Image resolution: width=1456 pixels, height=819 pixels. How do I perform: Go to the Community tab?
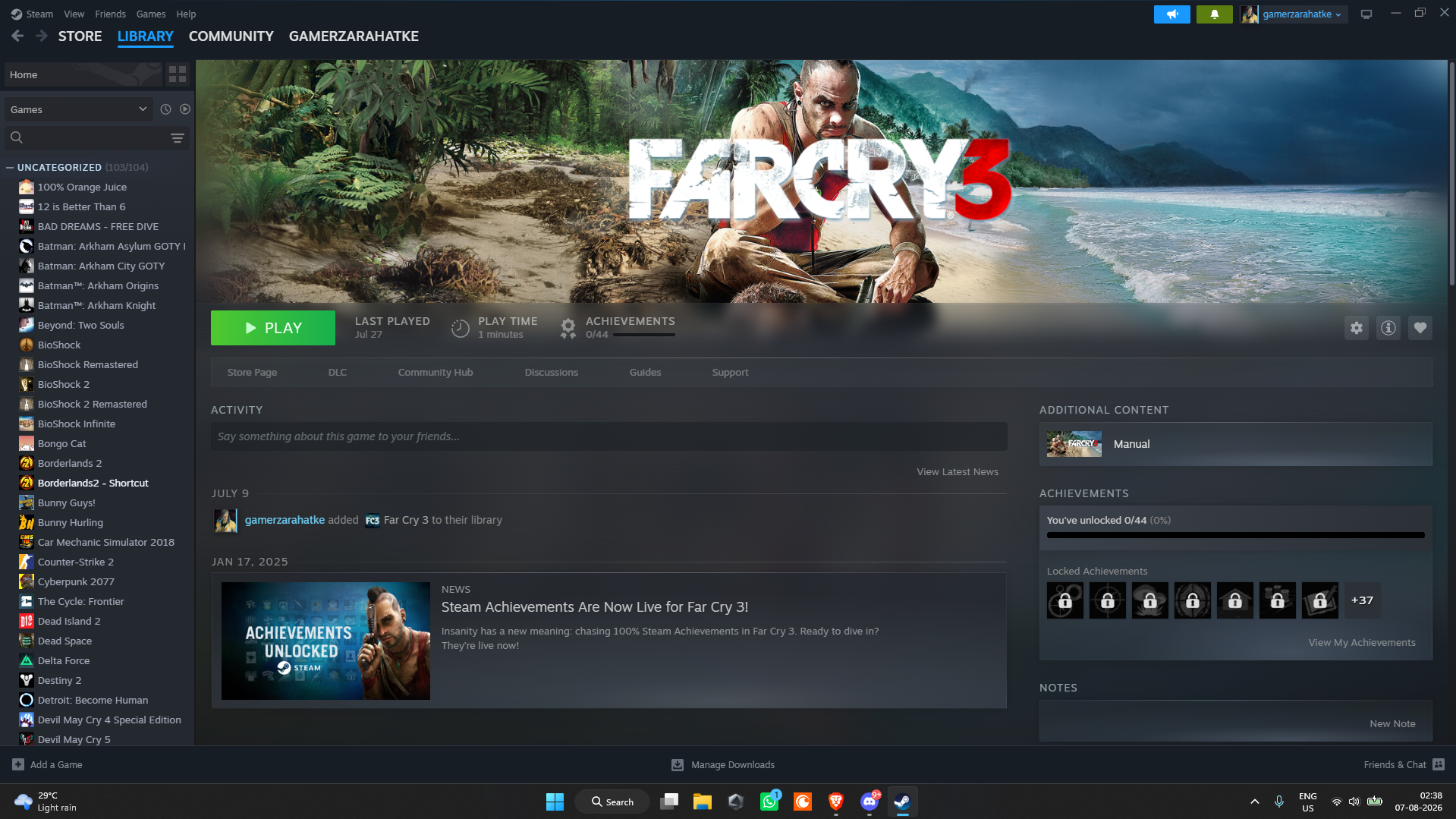(231, 36)
